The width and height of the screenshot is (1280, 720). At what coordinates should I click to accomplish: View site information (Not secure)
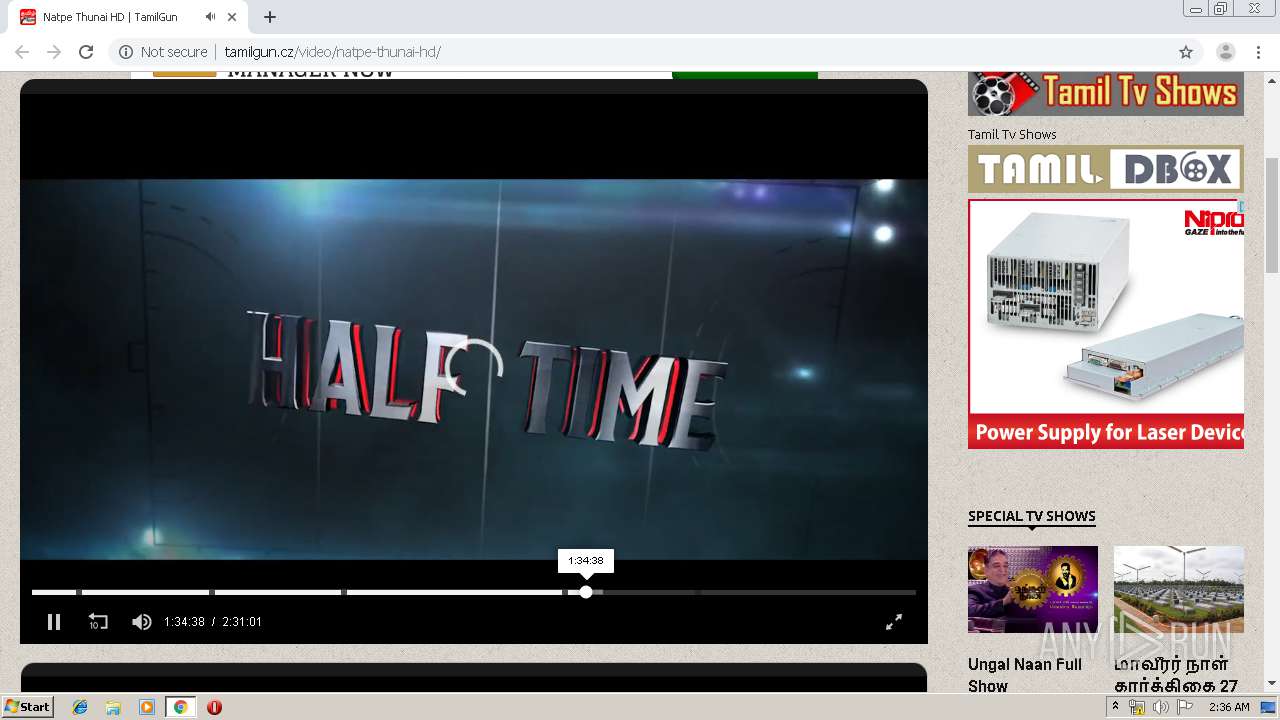[x=163, y=52]
